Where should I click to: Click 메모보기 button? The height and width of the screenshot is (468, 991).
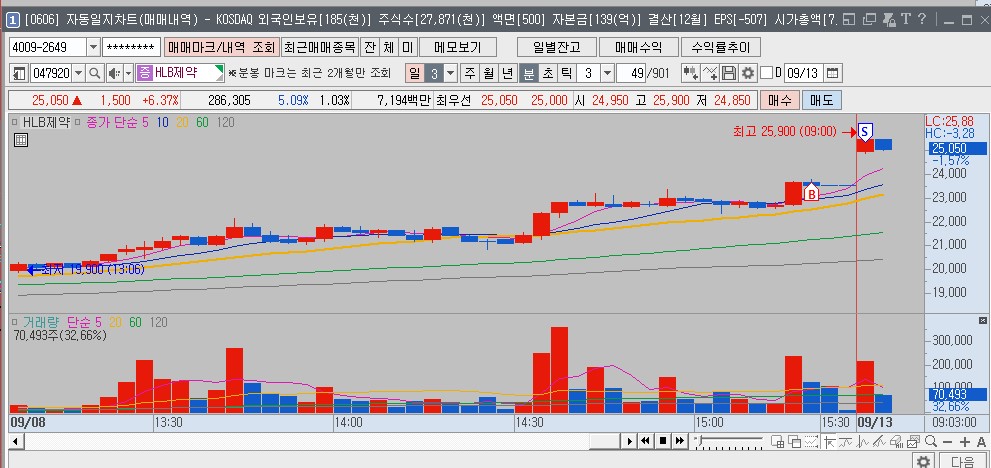pyautogui.click(x=458, y=47)
